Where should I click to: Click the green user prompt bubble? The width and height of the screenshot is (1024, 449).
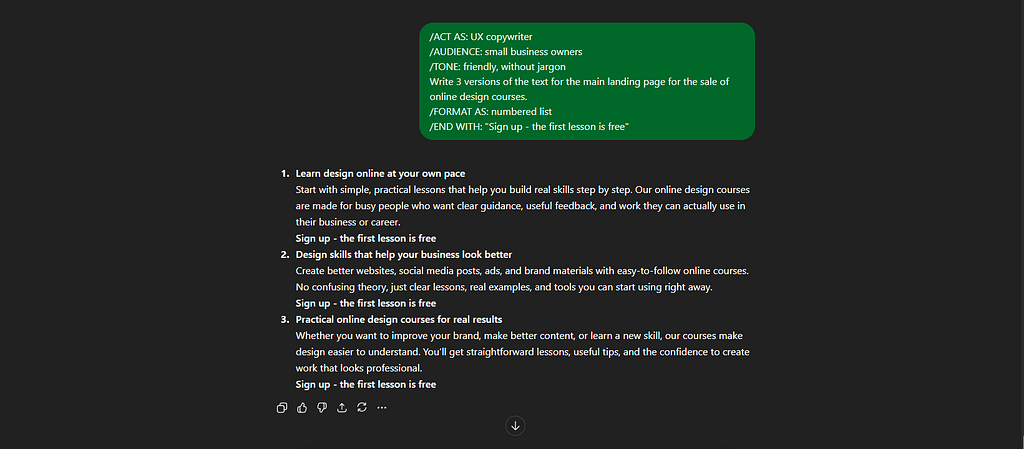click(x=587, y=82)
